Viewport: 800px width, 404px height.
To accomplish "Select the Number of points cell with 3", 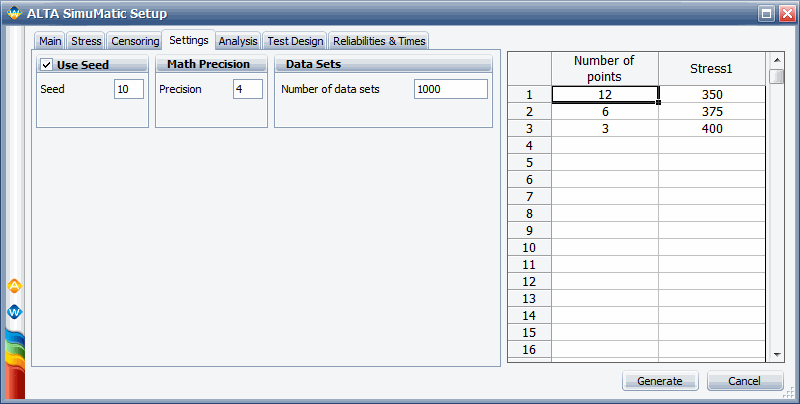I will tap(605, 129).
